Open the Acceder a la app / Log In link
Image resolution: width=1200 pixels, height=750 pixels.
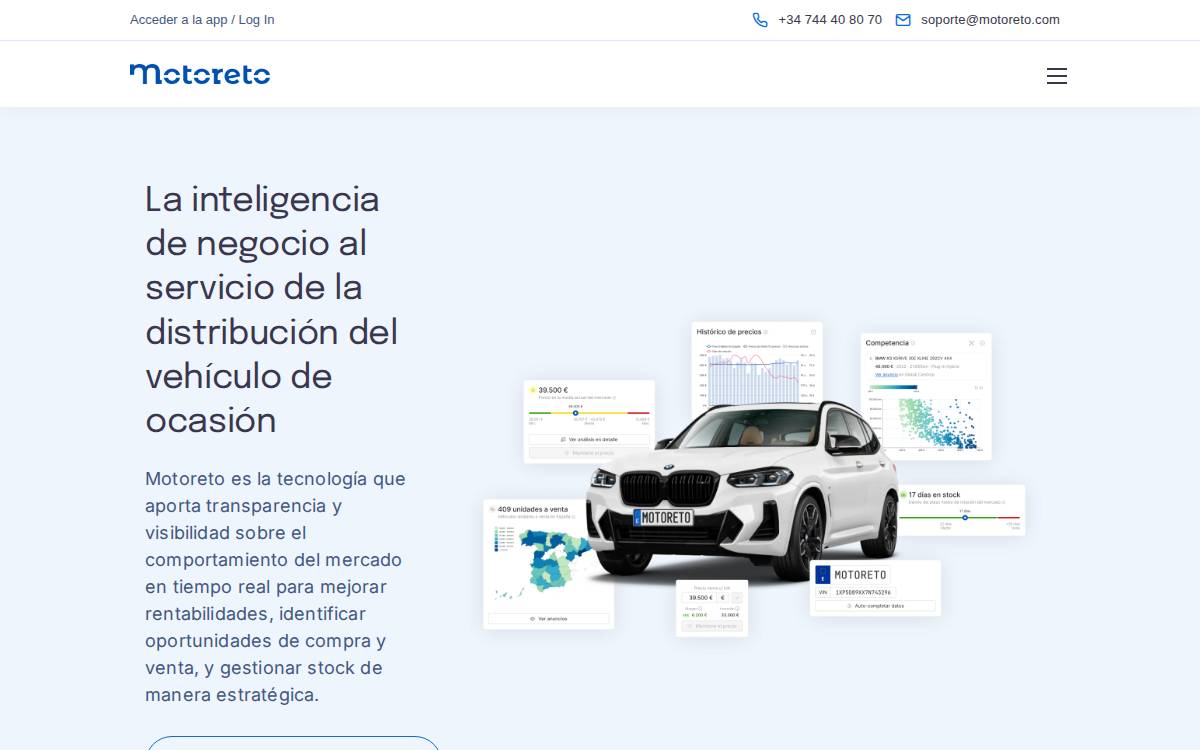[202, 20]
